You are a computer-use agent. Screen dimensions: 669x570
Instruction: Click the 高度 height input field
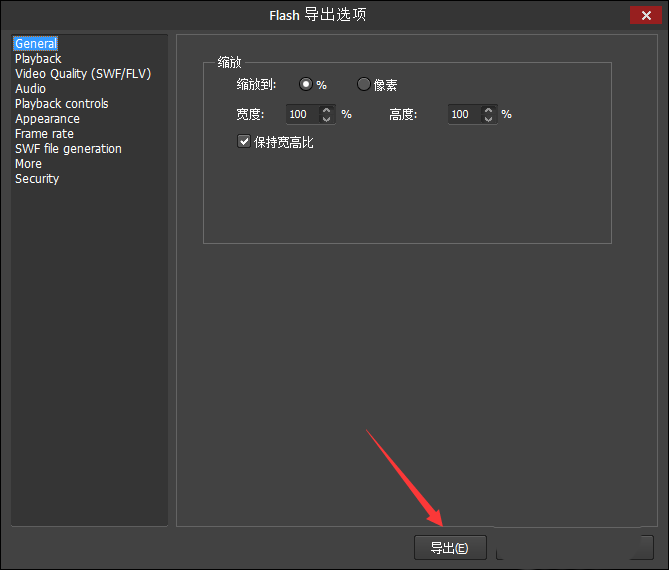[x=465, y=114]
